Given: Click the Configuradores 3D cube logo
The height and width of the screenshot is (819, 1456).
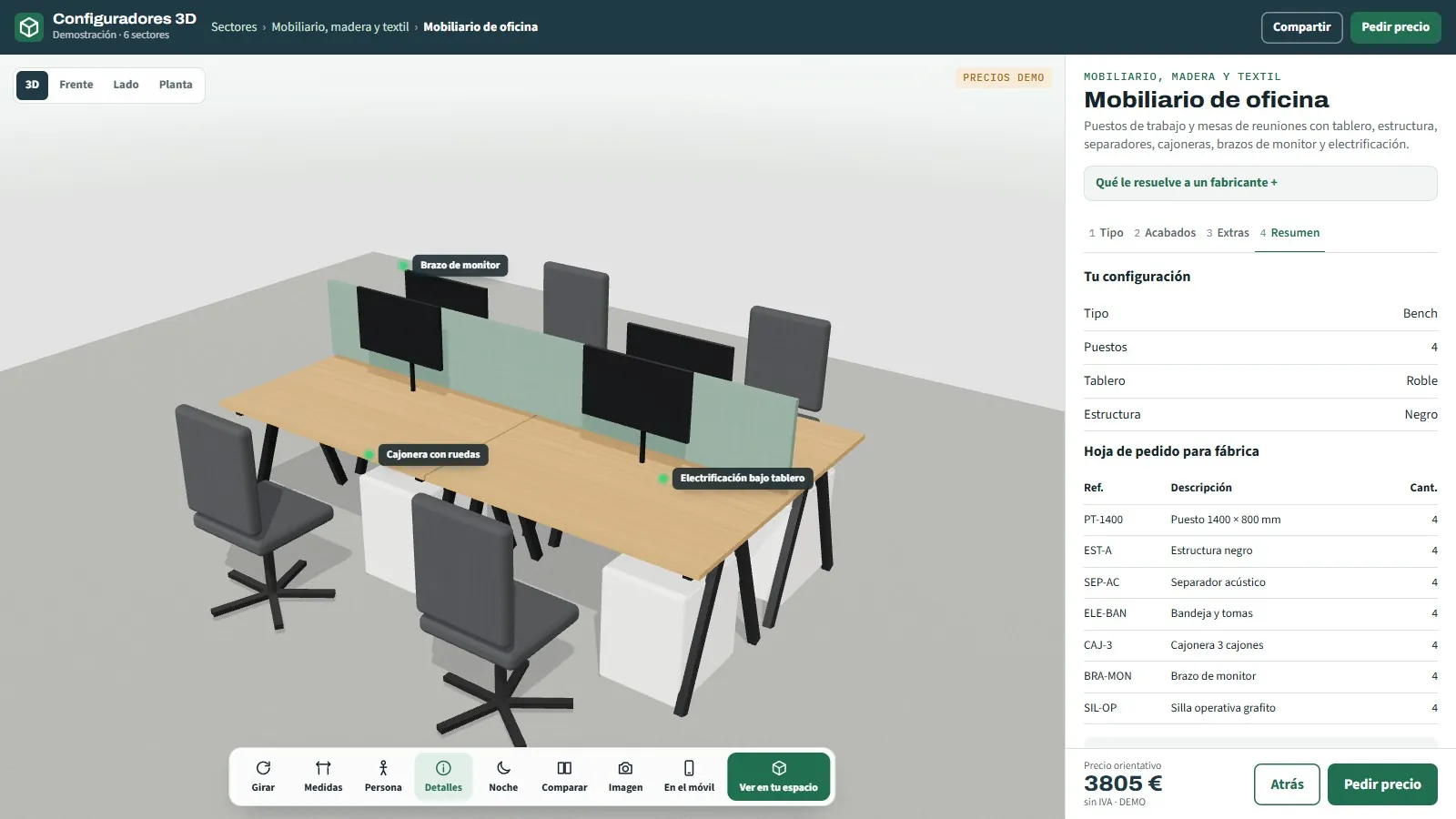Looking at the screenshot, I should 29,27.
